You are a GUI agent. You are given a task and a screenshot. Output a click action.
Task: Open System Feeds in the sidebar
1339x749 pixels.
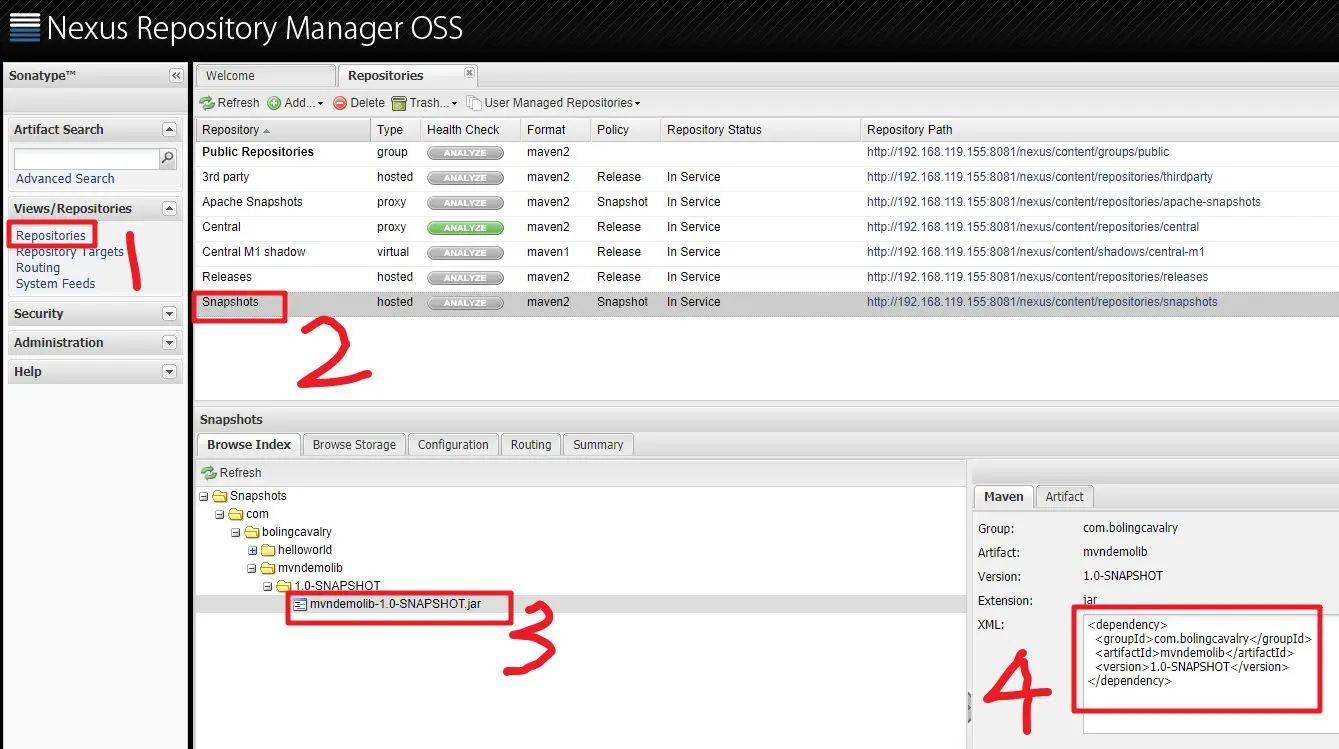click(x=56, y=284)
